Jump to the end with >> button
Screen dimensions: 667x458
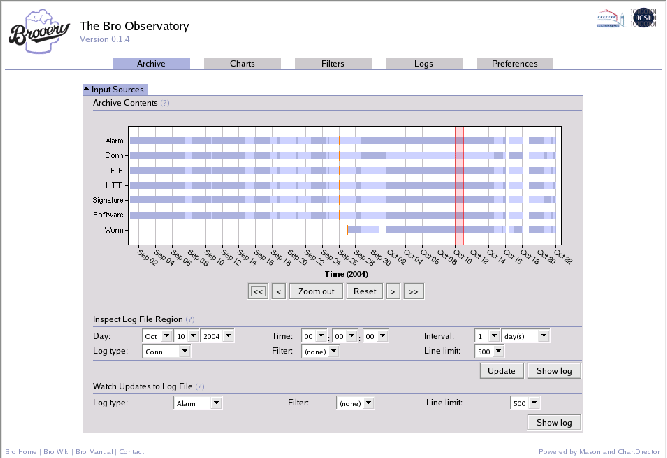click(x=413, y=291)
